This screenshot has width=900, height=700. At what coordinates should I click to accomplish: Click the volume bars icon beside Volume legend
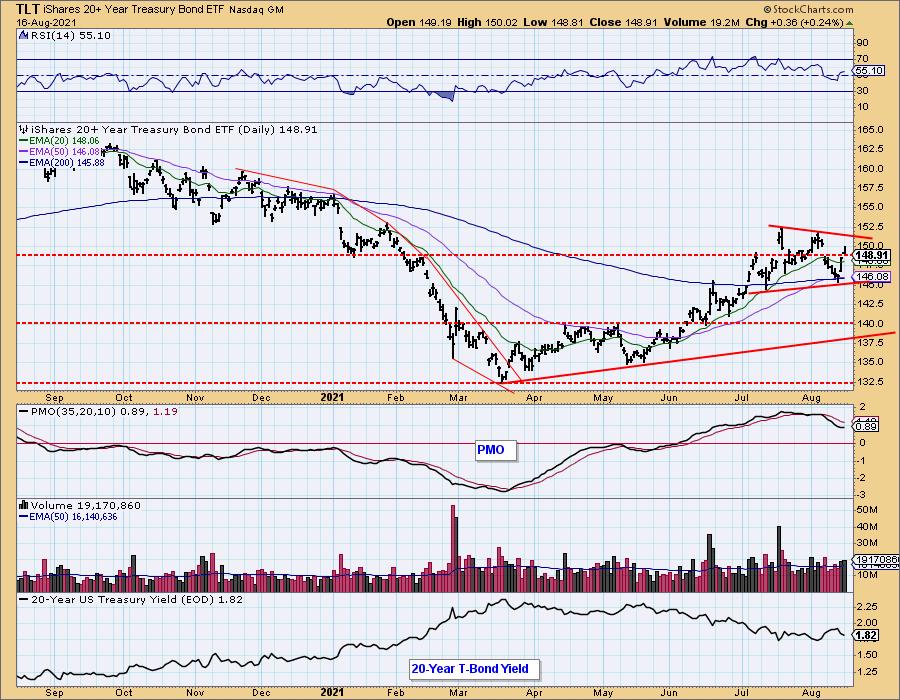(24, 505)
